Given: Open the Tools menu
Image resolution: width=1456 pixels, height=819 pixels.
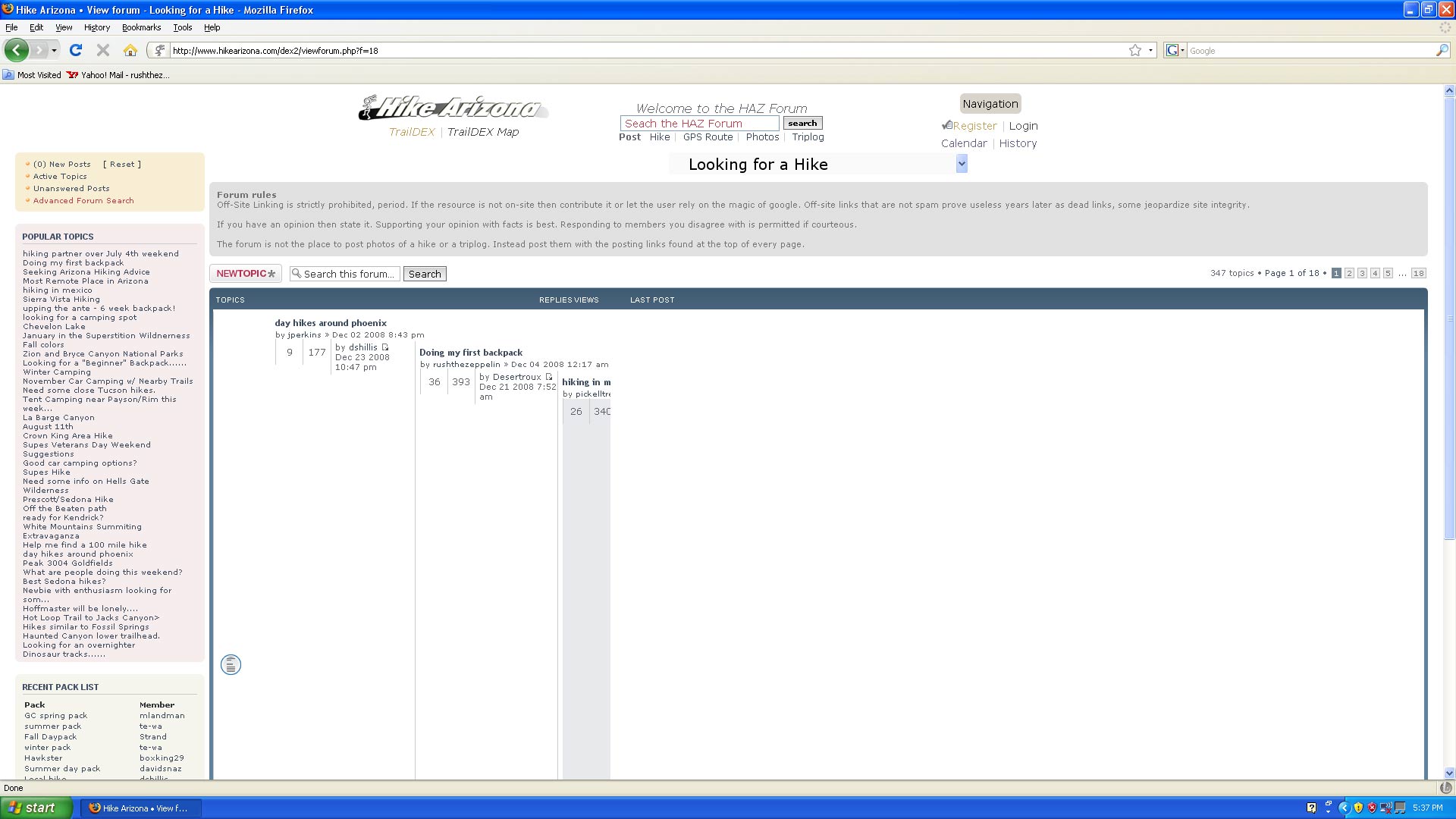Looking at the screenshot, I should pyautogui.click(x=182, y=27).
